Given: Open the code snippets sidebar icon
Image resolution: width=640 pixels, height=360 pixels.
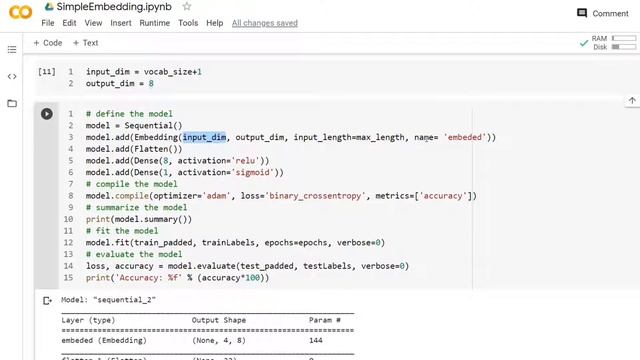Looking at the screenshot, I should click(x=12, y=76).
